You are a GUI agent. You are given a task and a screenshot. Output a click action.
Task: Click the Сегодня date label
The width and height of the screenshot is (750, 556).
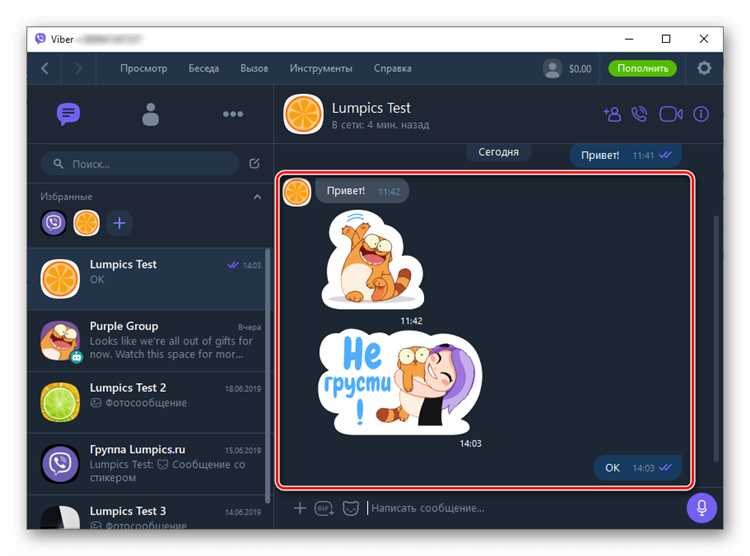498,152
